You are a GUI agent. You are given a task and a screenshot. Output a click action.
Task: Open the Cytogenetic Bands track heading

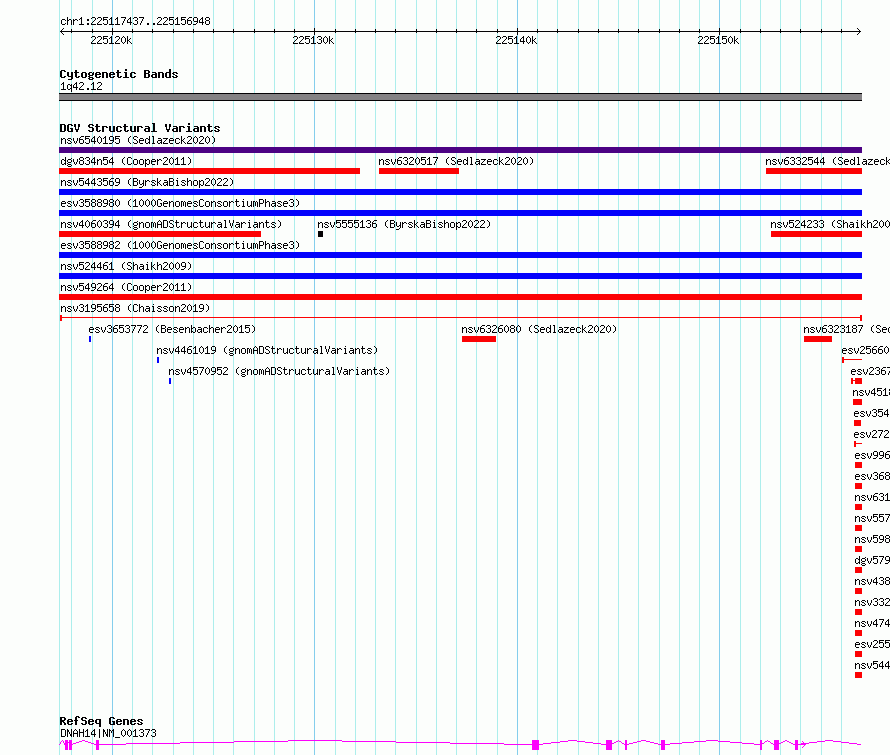pos(119,74)
